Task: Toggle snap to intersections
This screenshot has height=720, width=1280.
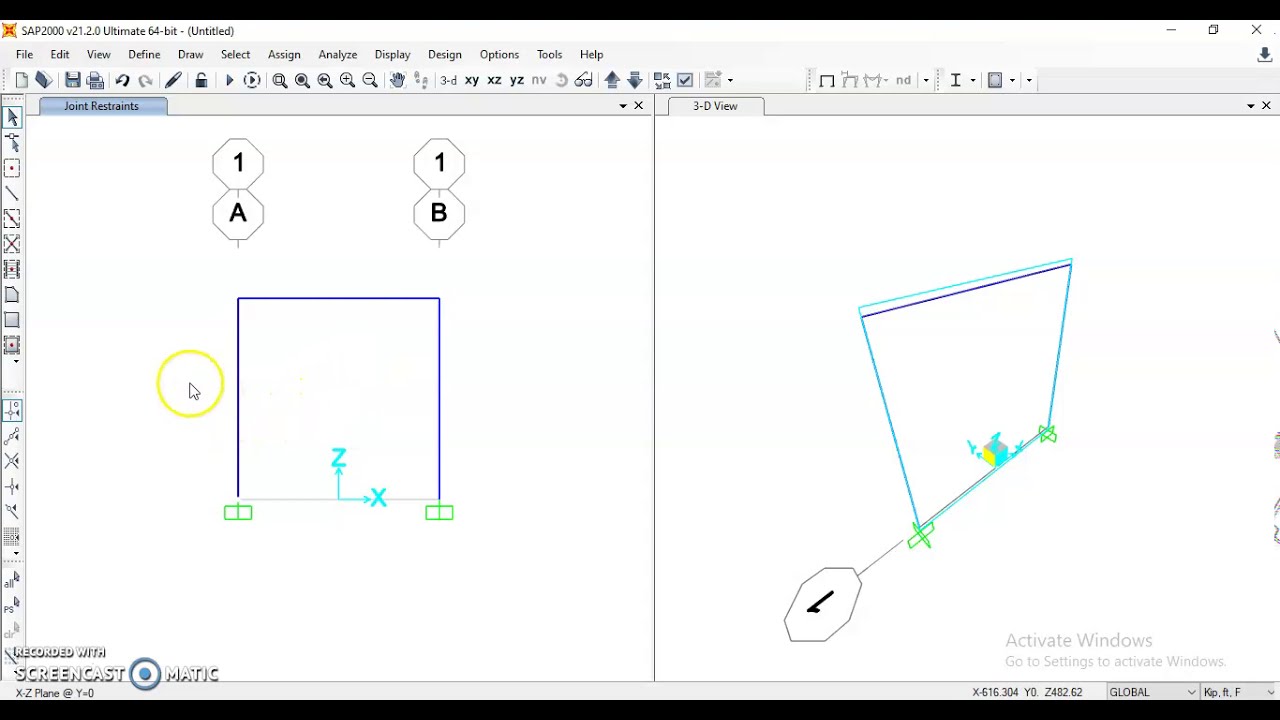Action: (12, 461)
